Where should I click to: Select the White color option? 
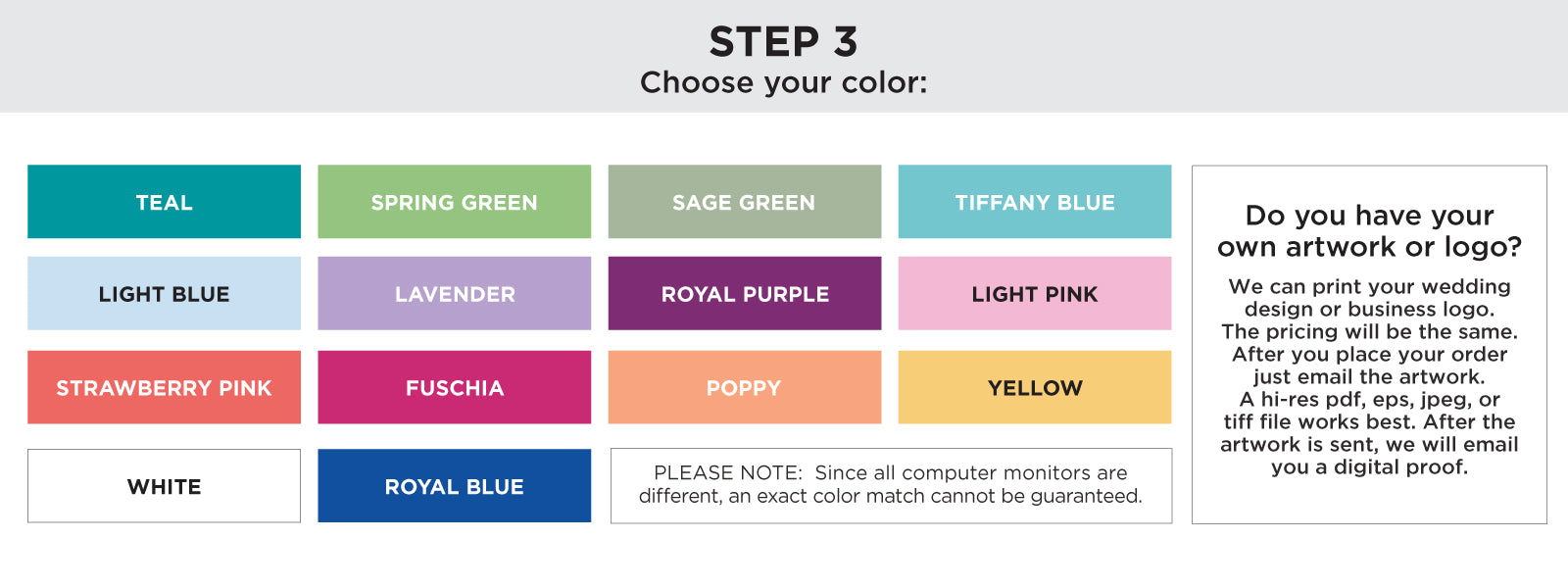pyautogui.click(x=164, y=486)
